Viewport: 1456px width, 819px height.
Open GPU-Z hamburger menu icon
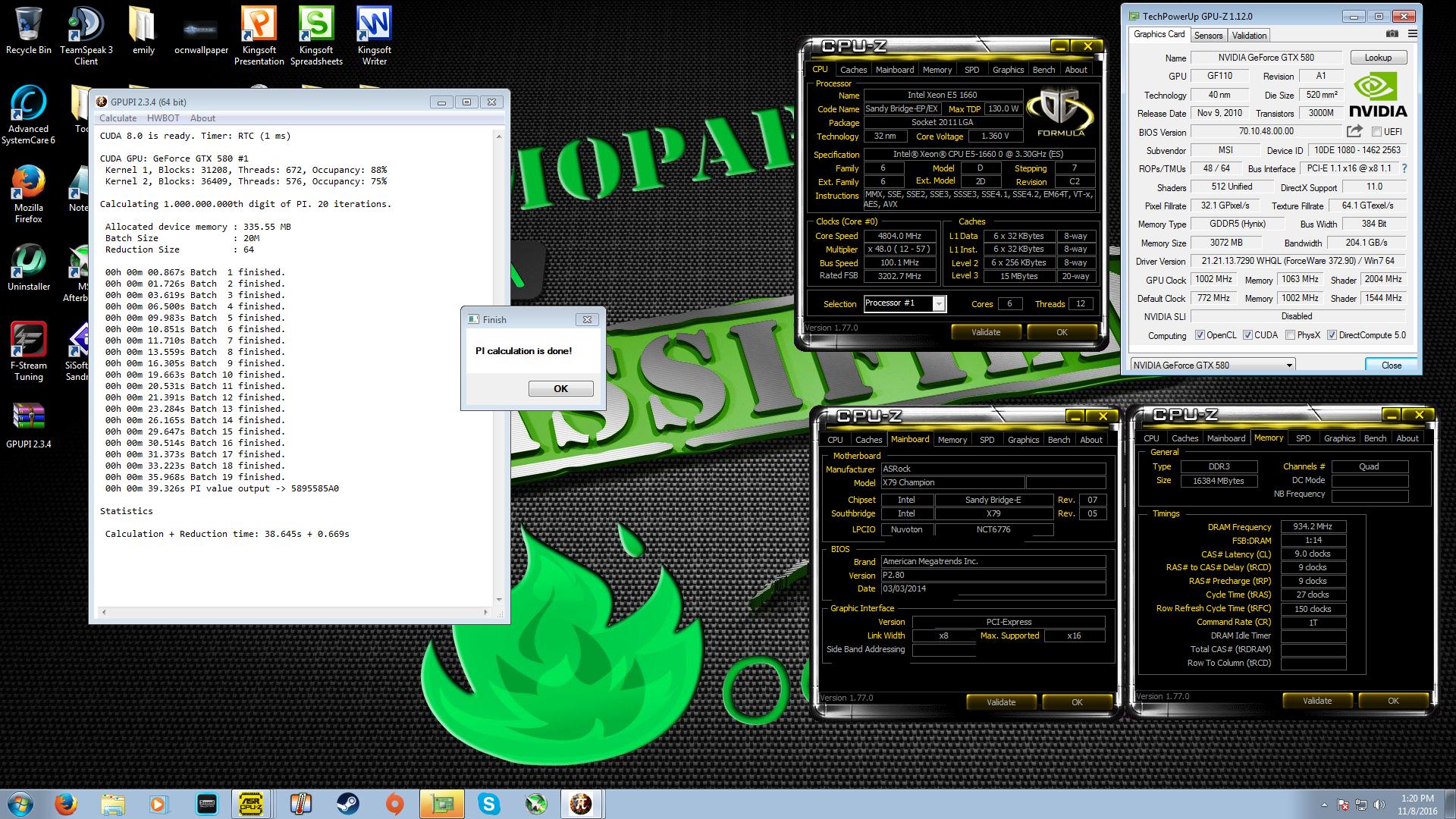[x=1412, y=34]
